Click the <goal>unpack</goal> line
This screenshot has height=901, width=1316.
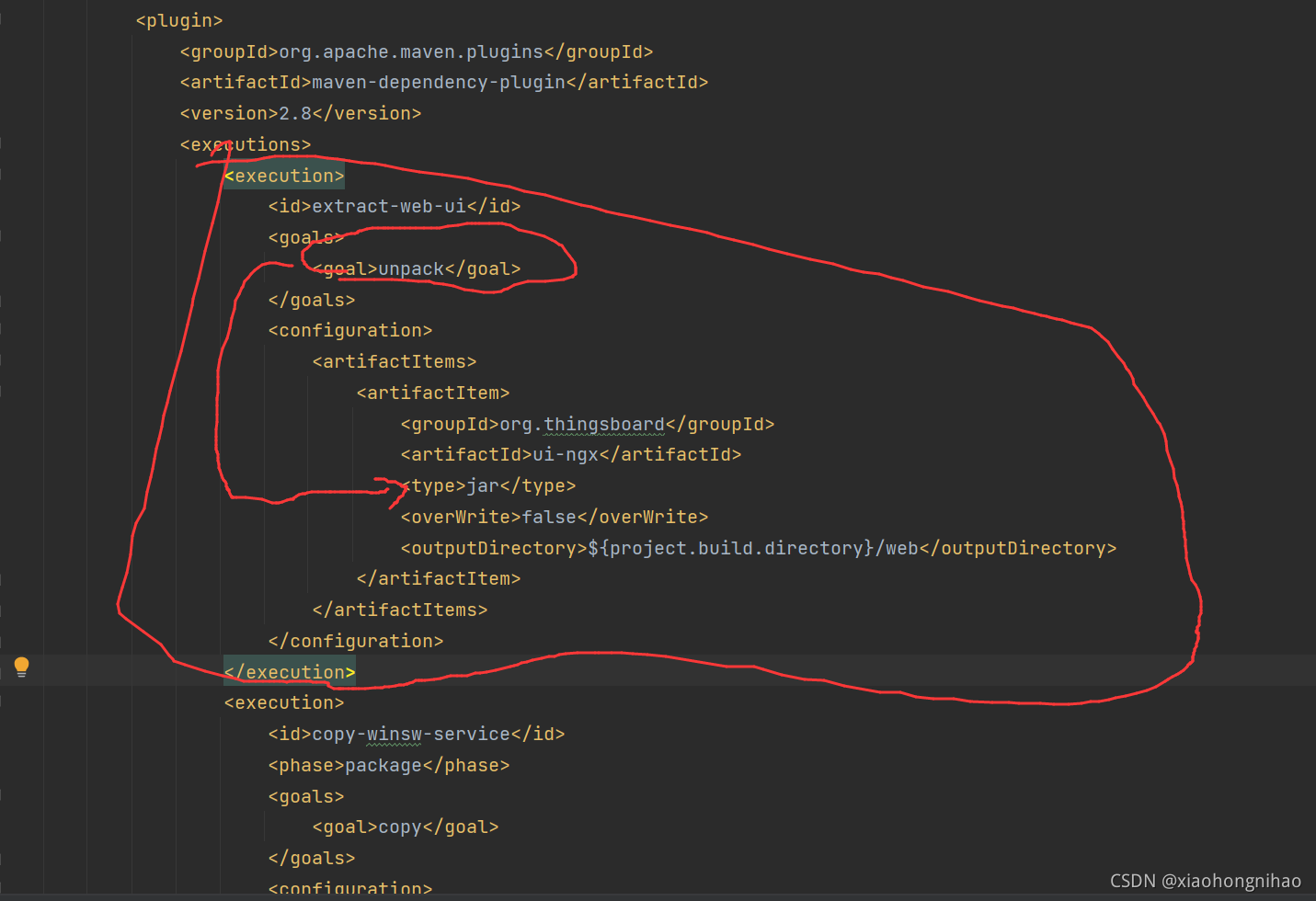click(417, 268)
